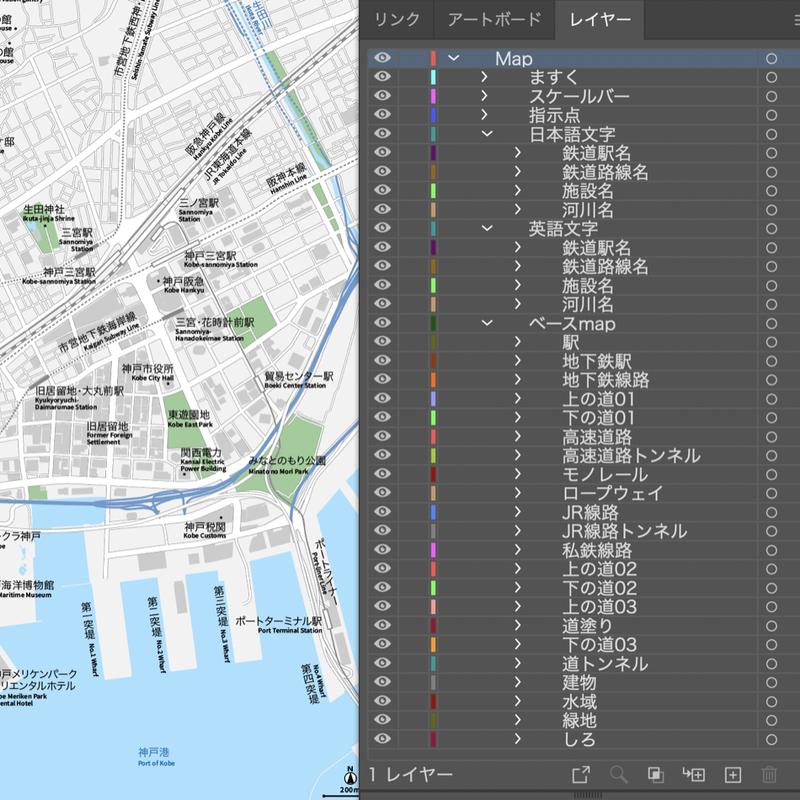
Task: Expand the JR線路 sublayer
Action: 518,511
